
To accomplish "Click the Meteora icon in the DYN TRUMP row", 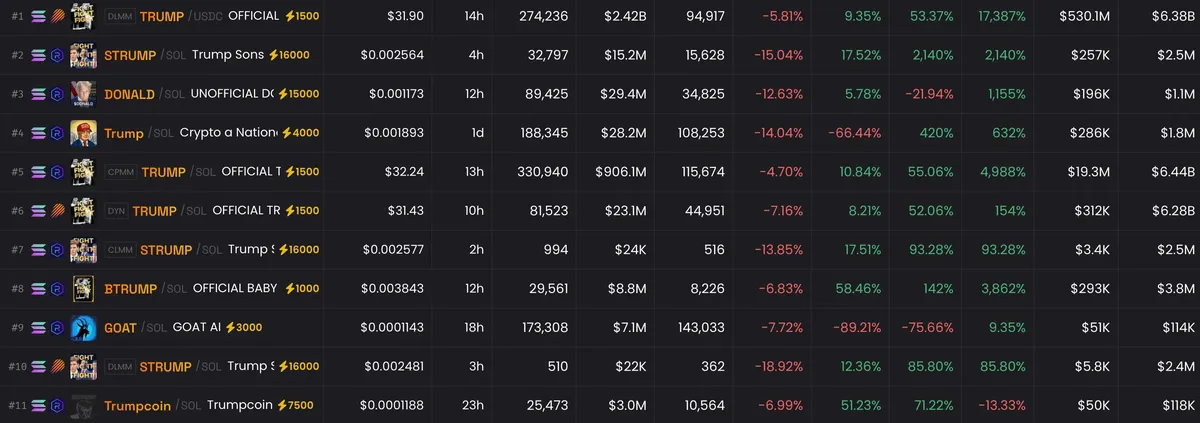I will coord(57,211).
